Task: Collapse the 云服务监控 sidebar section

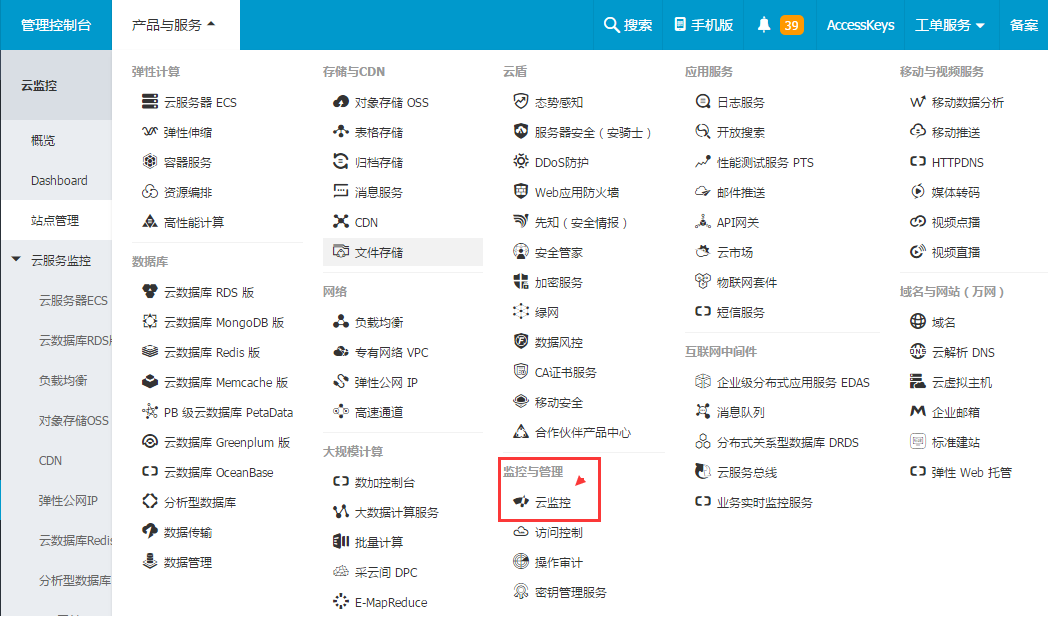Action: coord(16,260)
